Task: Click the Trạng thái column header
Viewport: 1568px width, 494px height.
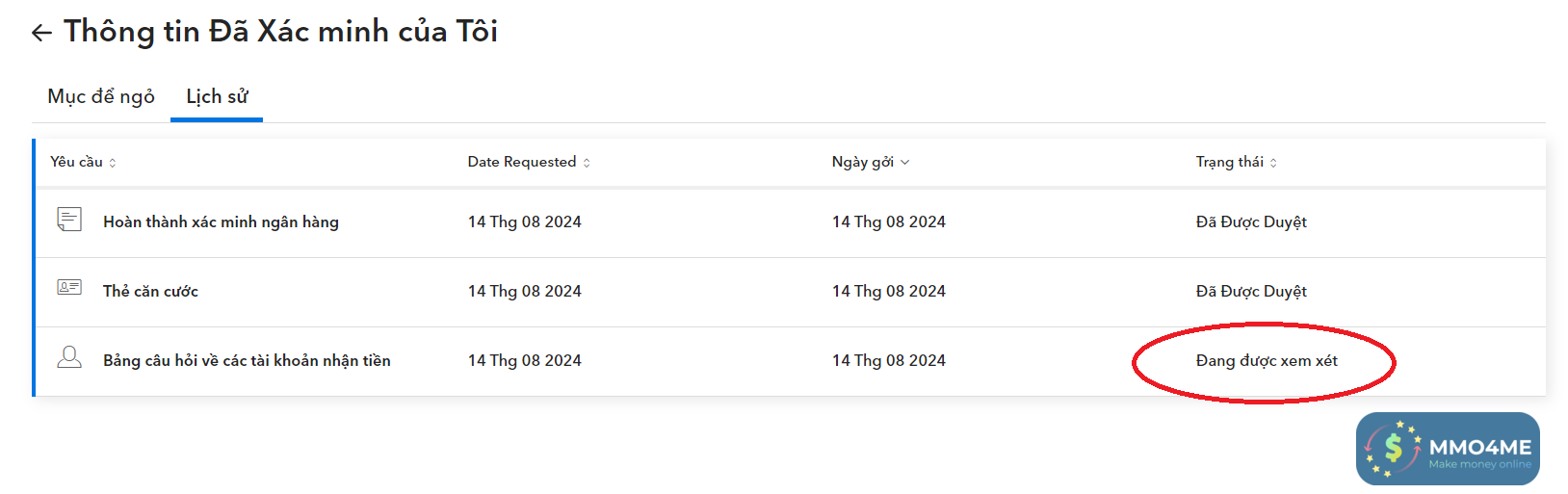Action: (1229, 162)
